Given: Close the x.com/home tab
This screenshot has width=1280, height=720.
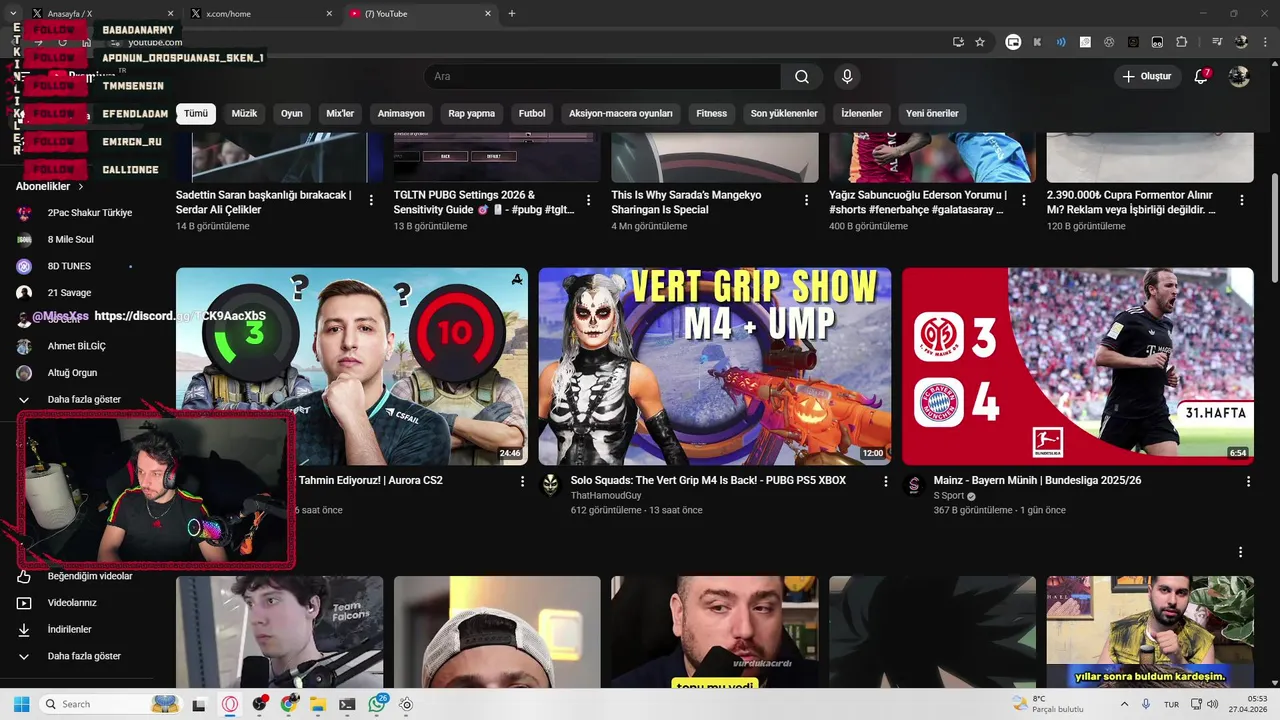Looking at the screenshot, I should point(330,14).
